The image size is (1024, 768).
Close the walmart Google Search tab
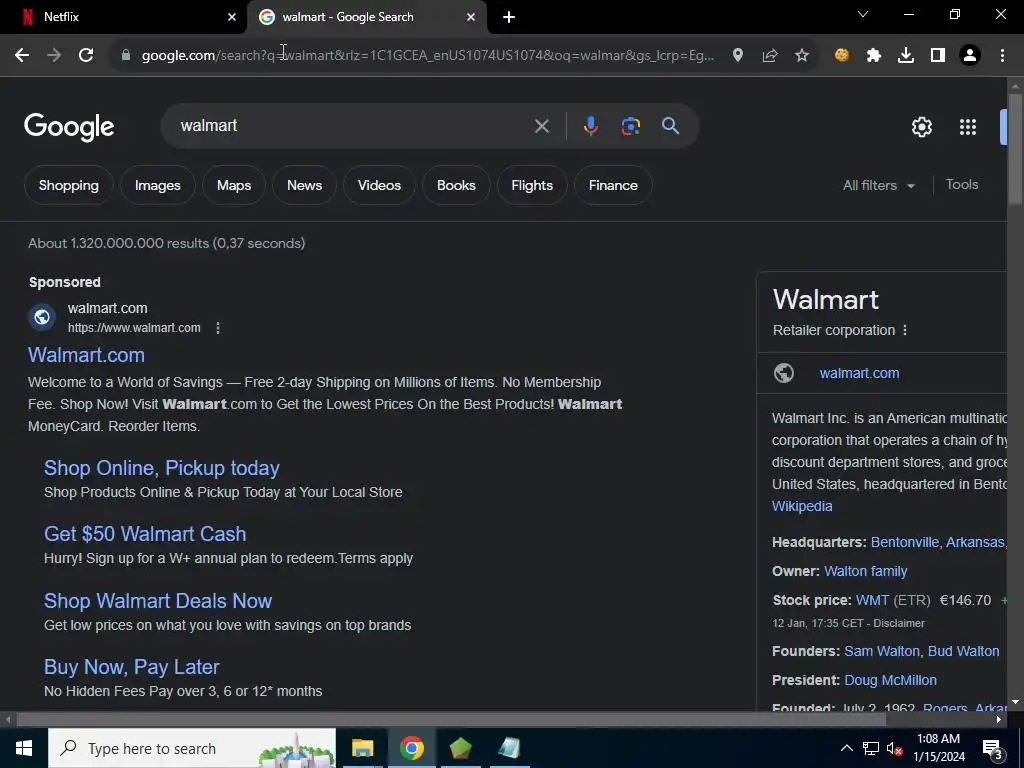tap(471, 17)
